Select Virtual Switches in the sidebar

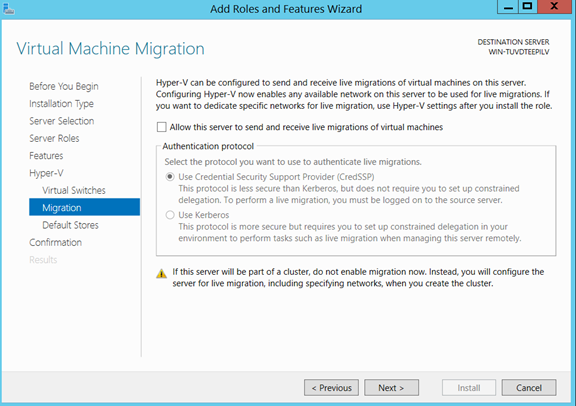pos(74,190)
